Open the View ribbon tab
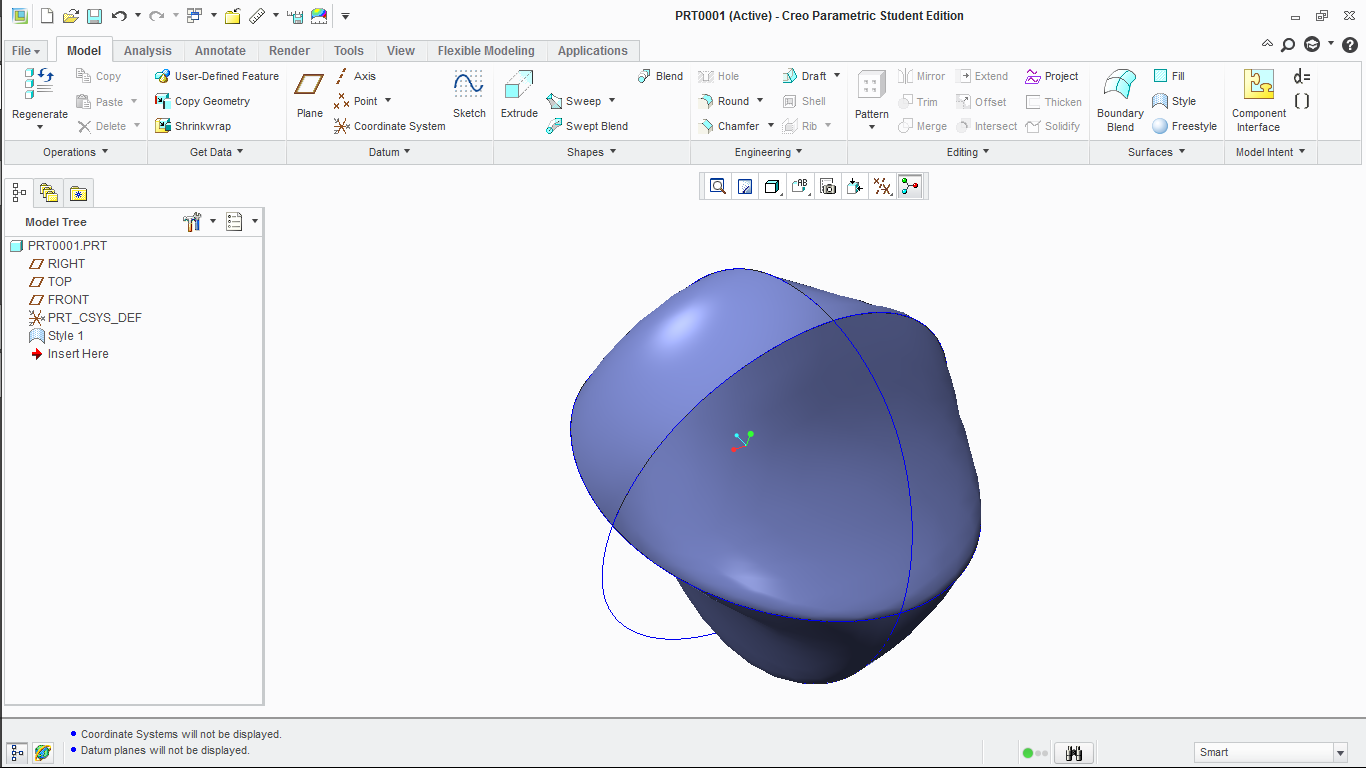This screenshot has height=768, width=1366. coord(401,51)
